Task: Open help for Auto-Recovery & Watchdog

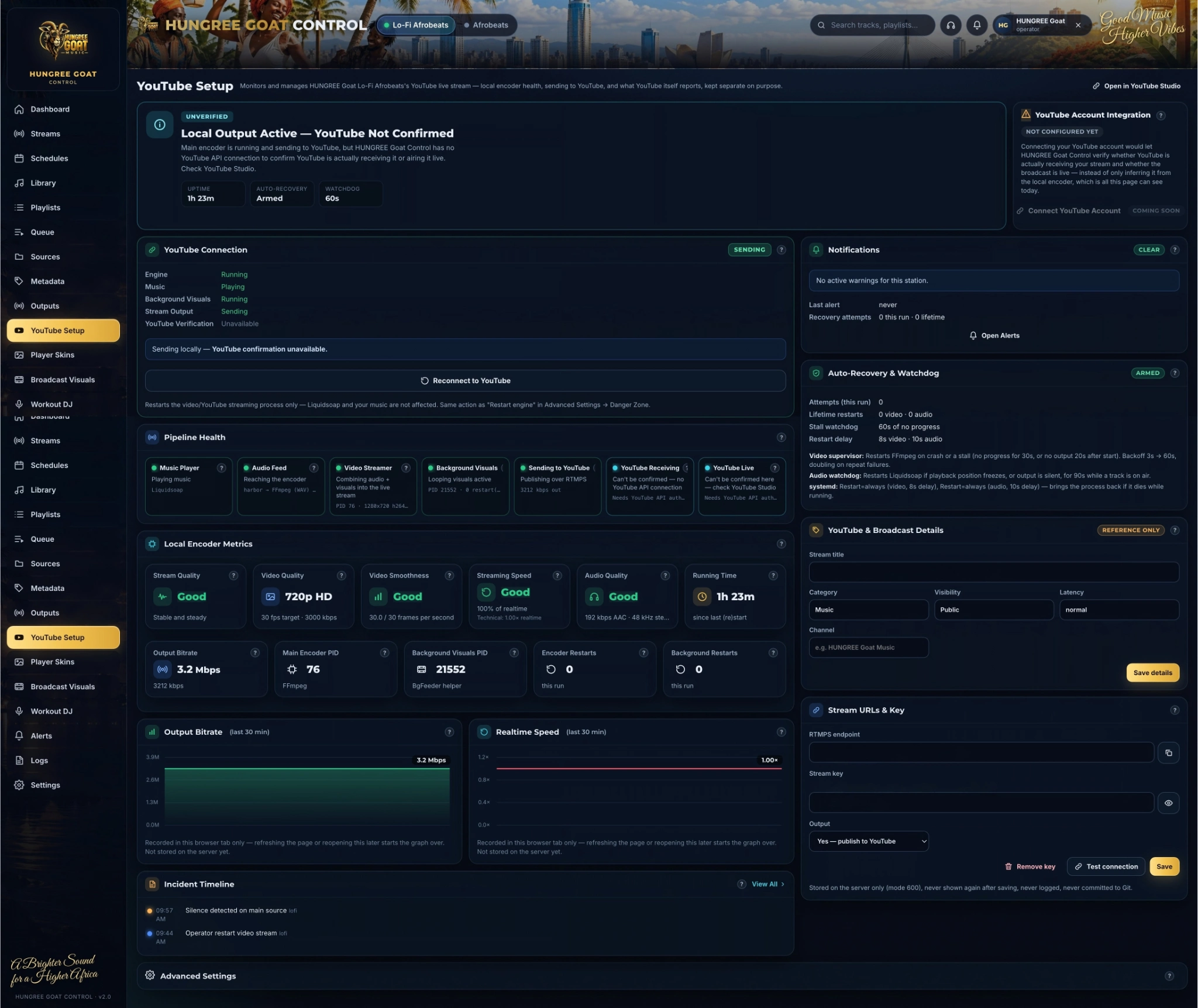Action: click(x=1175, y=373)
